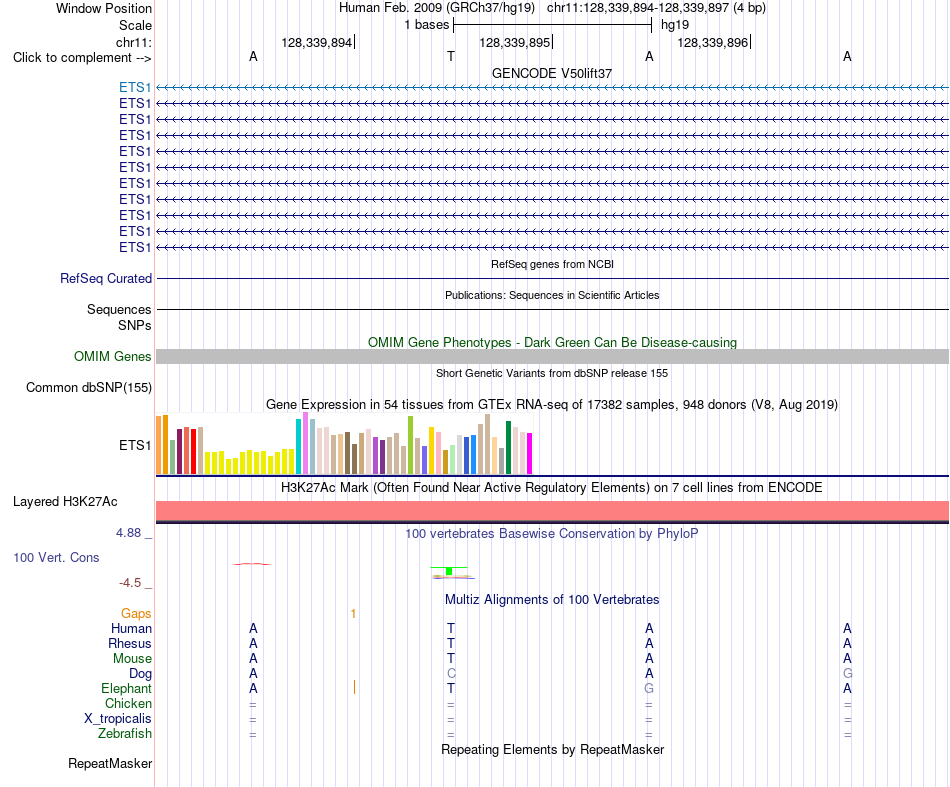This screenshot has height=787, width=950.
Task: Click the green PhyloP conservation bar
Action: pyautogui.click(x=449, y=571)
